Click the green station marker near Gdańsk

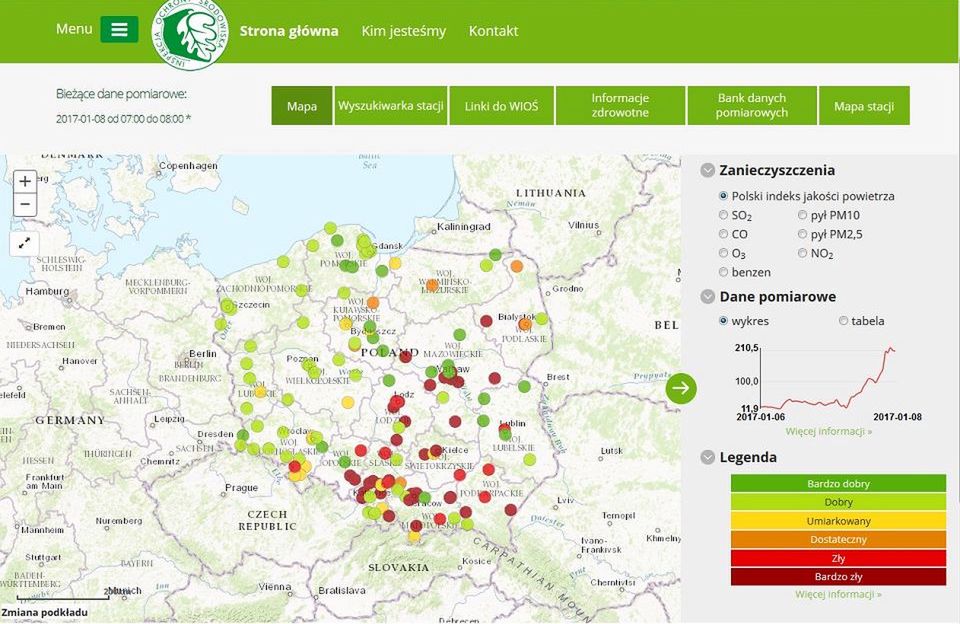(x=363, y=241)
